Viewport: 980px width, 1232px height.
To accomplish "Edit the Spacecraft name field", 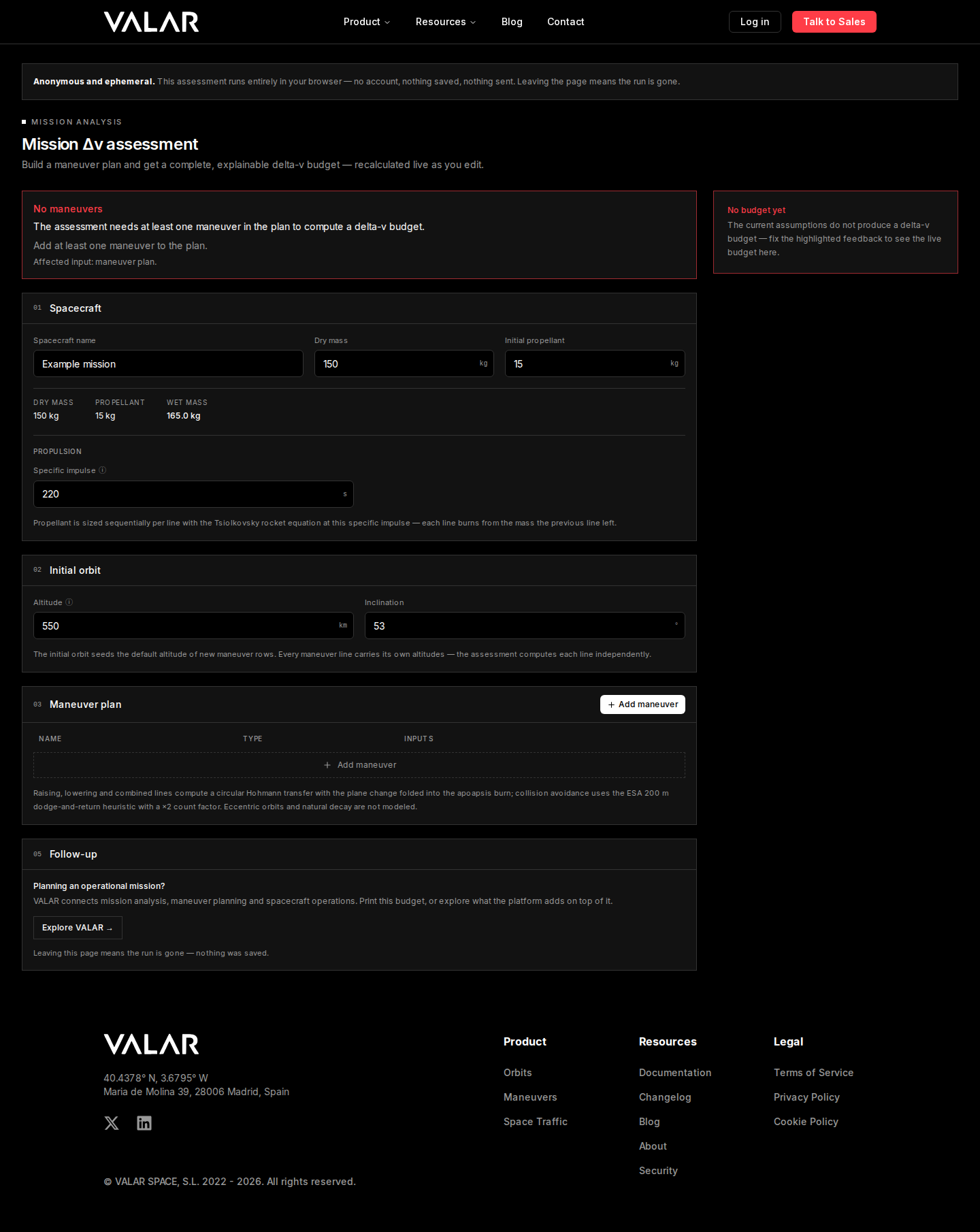I will (x=168, y=363).
